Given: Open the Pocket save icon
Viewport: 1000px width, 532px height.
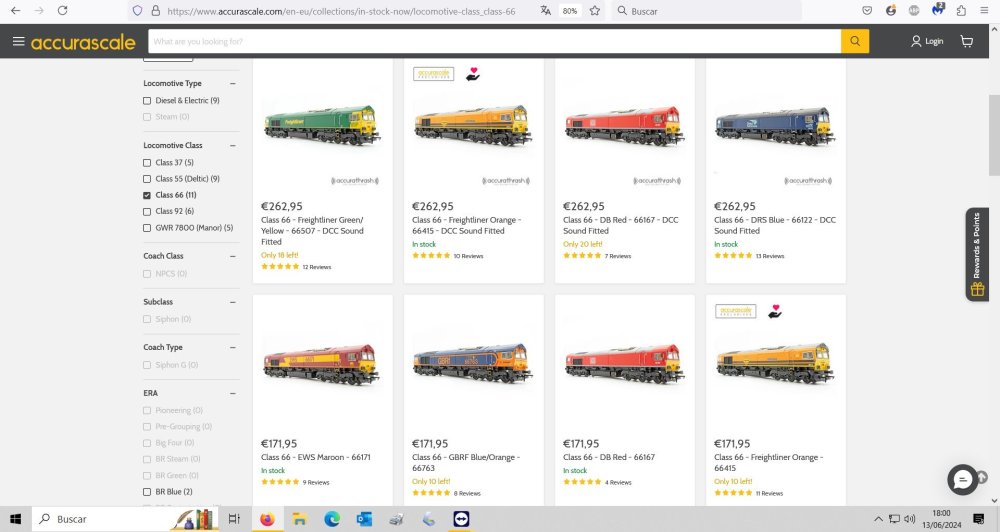Looking at the screenshot, I should click(x=867, y=11).
